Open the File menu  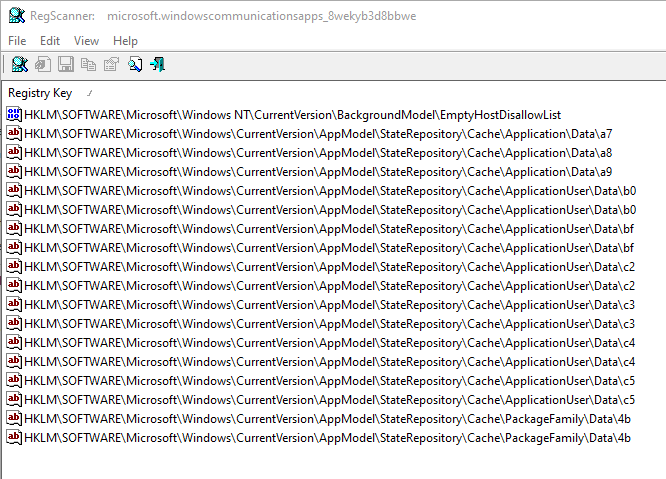17,41
